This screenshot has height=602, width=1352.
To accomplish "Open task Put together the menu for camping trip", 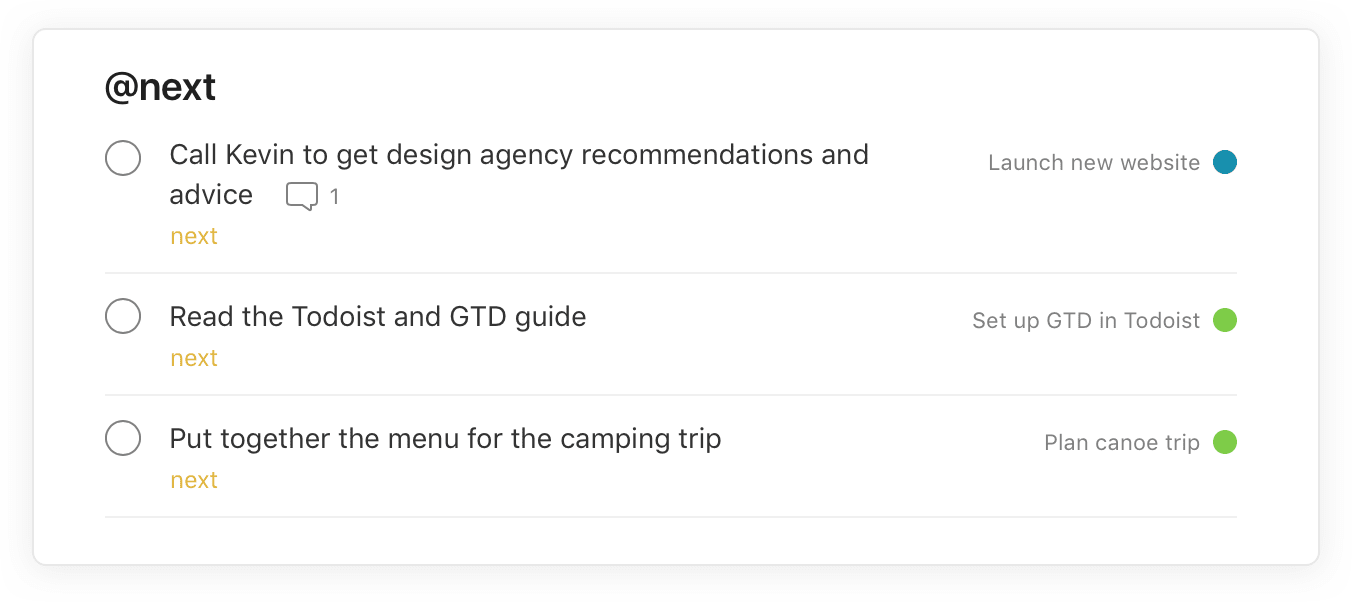I will (445, 439).
